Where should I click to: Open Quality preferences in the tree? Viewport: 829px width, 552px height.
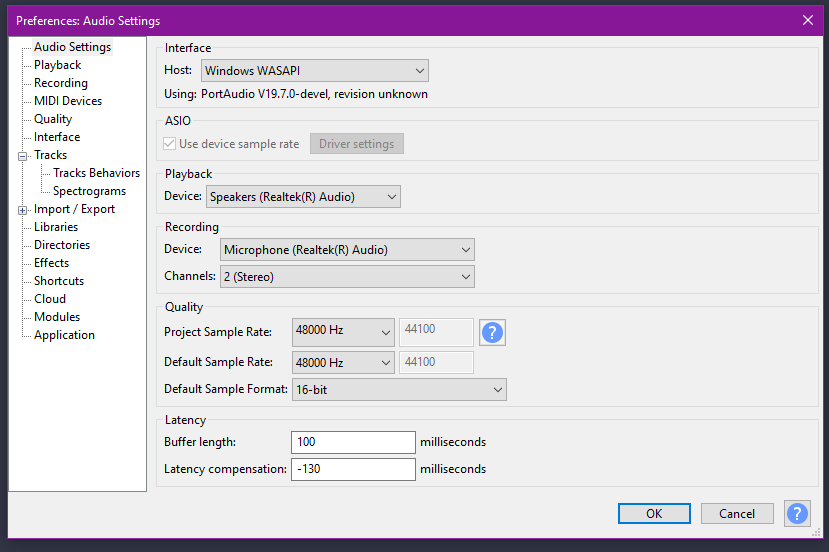pos(53,119)
